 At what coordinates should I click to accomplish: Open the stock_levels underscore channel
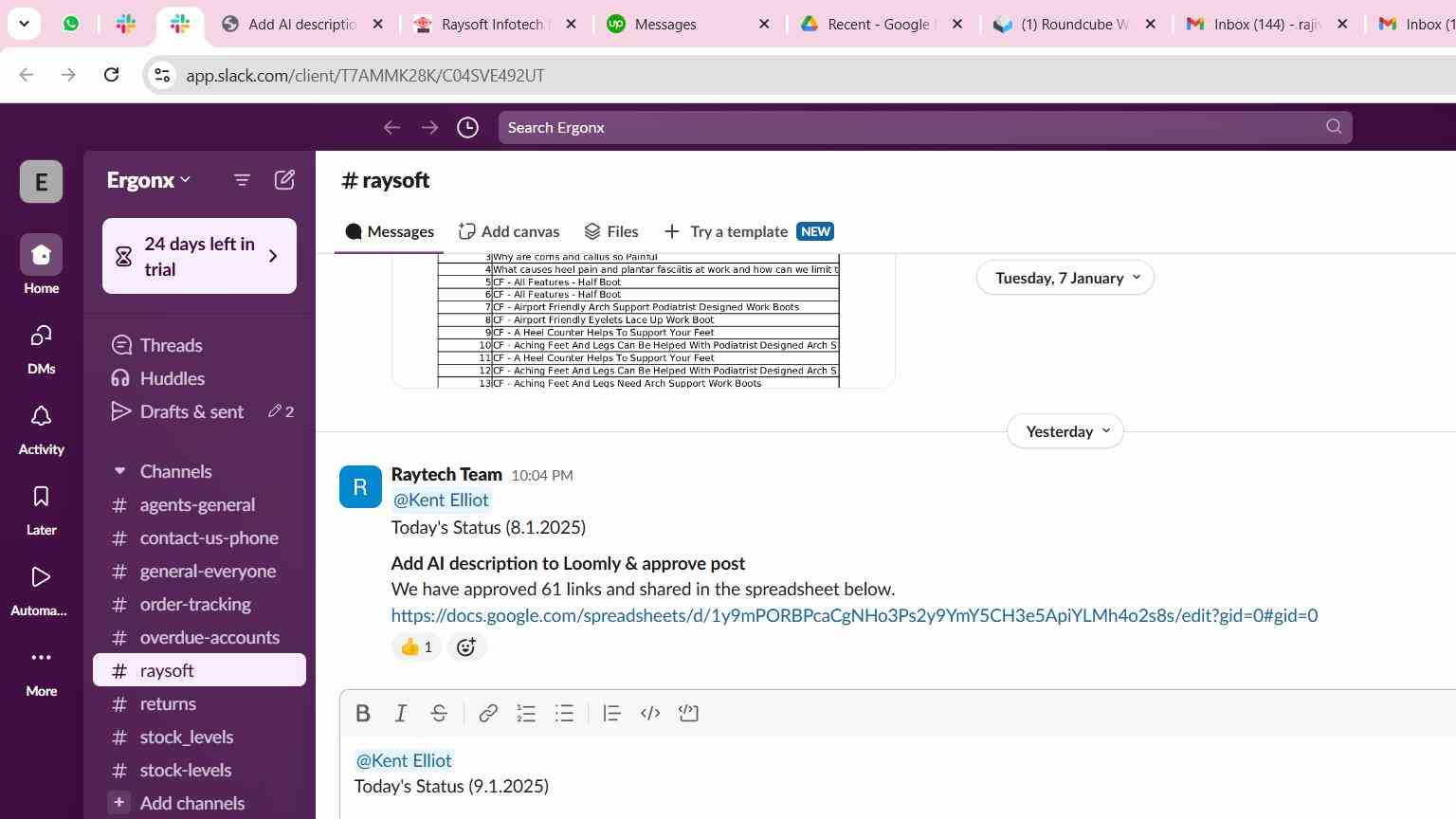pyautogui.click(x=199, y=737)
